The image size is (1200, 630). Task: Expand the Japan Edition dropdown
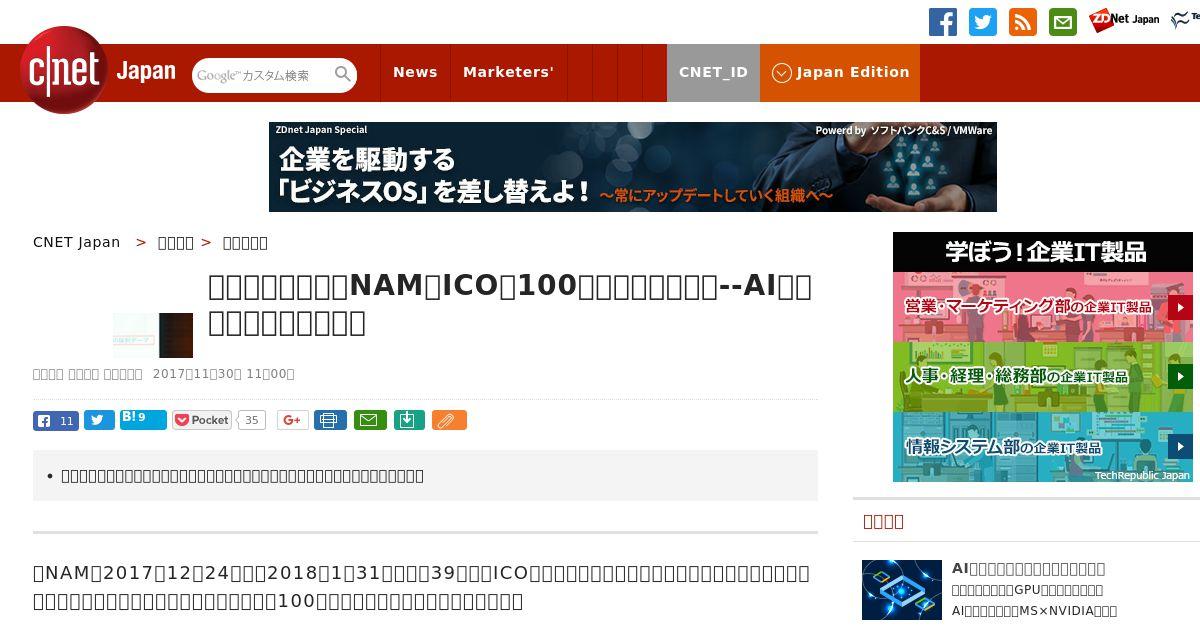click(x=840, y=72)
